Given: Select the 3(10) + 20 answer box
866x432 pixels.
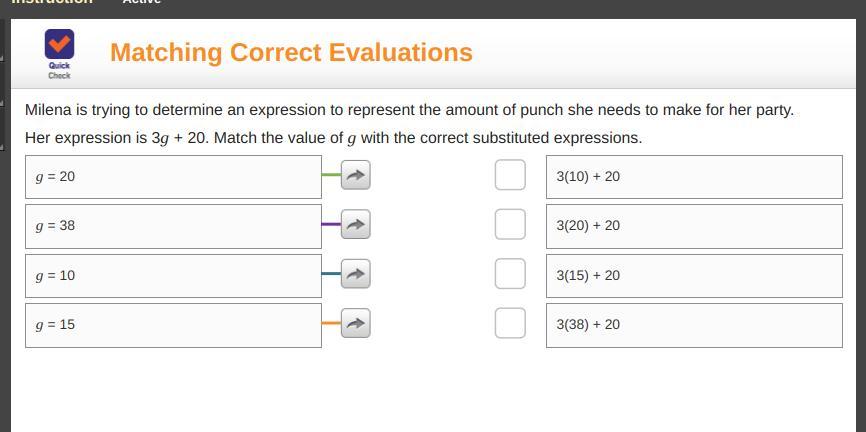Looking at the screenshot, I should [x=694, y=176].
